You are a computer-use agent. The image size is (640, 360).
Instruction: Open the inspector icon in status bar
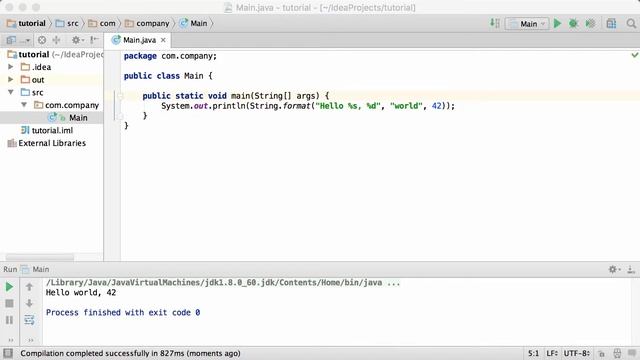617,353
